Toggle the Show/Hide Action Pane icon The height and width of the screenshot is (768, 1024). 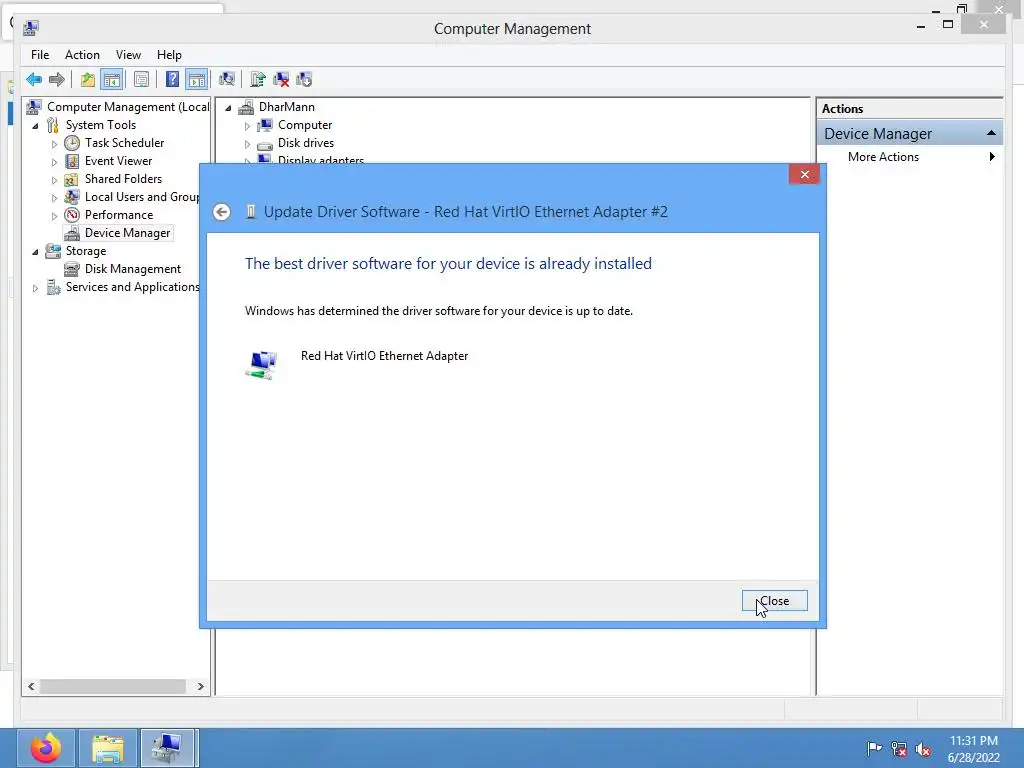point(197,80)
